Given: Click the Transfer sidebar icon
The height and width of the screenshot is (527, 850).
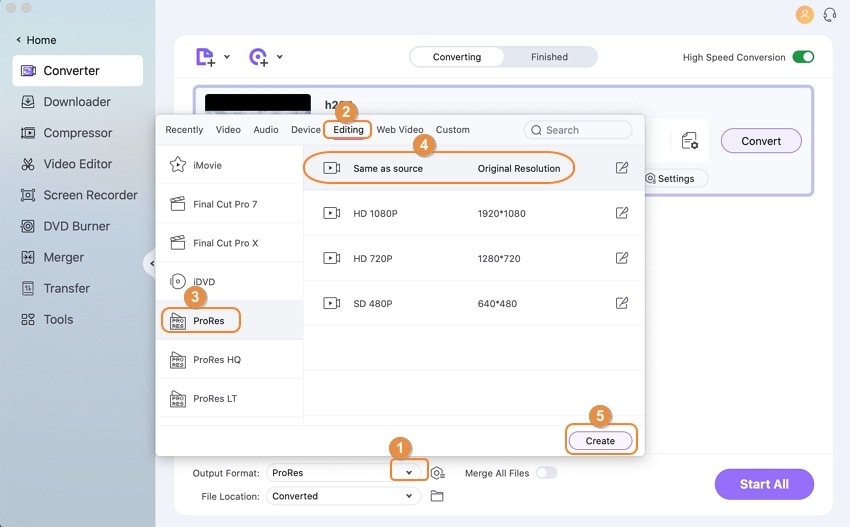Looking at the screenshot, I should click(x=28, y=288).
